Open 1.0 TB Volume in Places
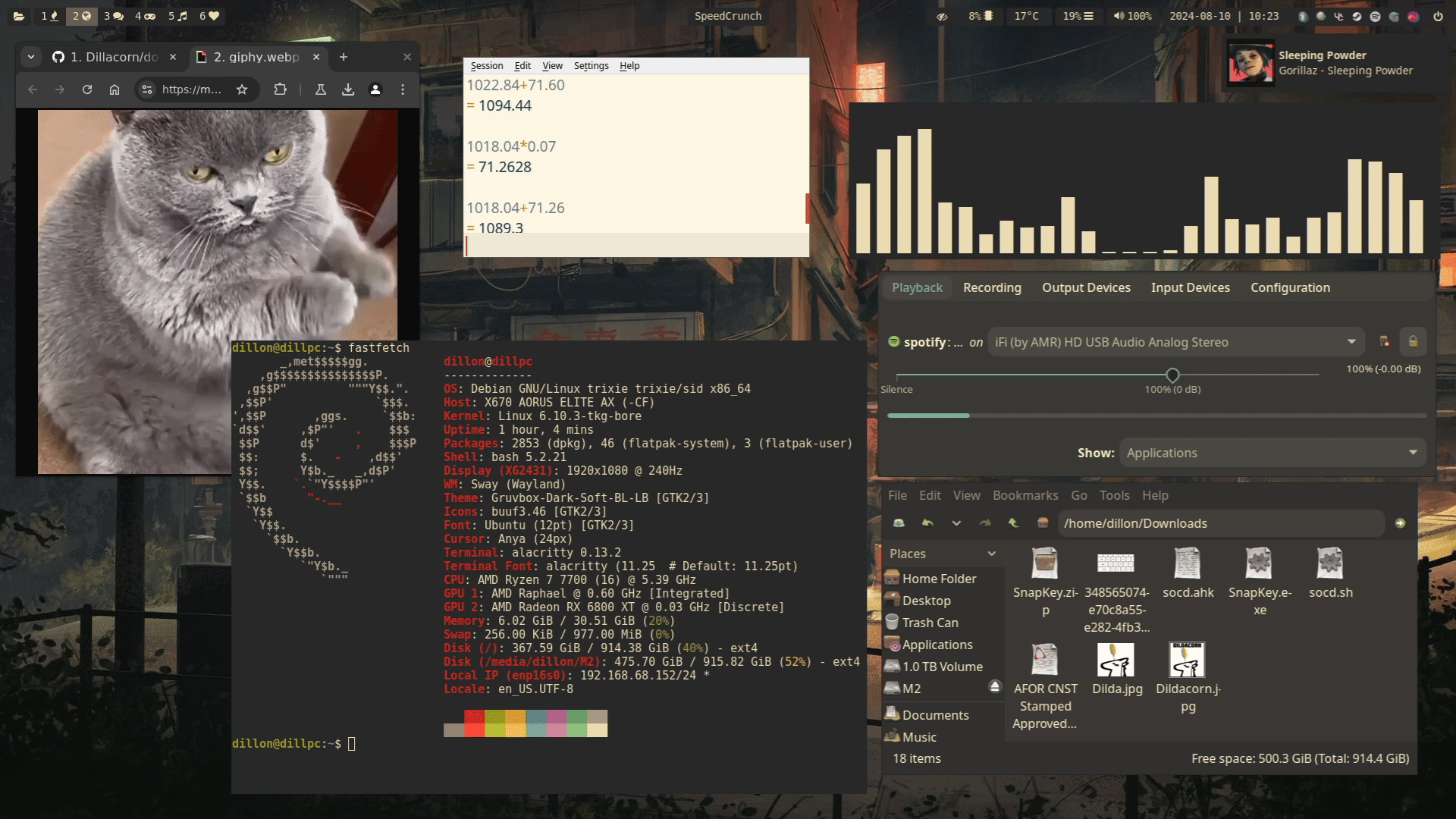 (942, 667)
